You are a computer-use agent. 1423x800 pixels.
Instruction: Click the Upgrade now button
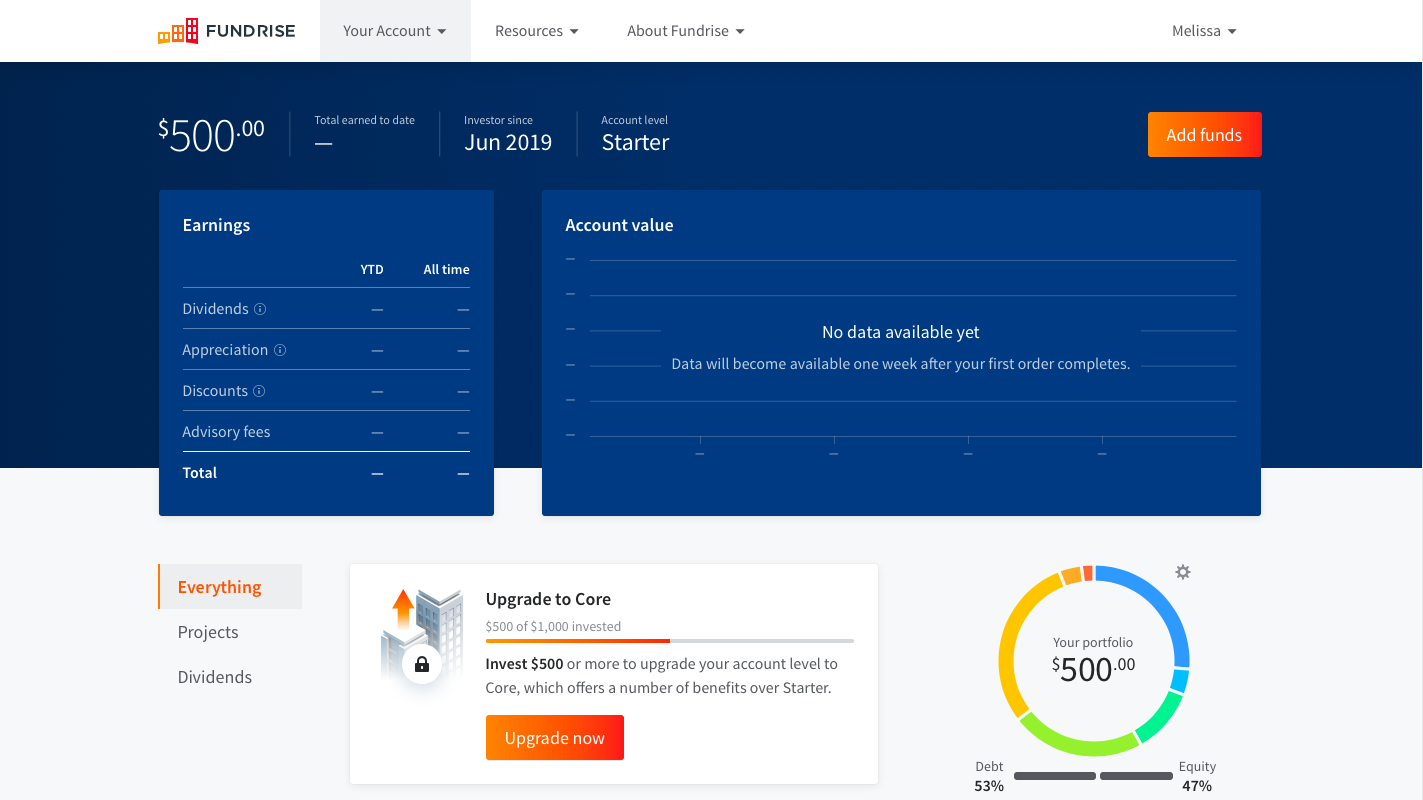pyautogui.click(x=555, y=738)
